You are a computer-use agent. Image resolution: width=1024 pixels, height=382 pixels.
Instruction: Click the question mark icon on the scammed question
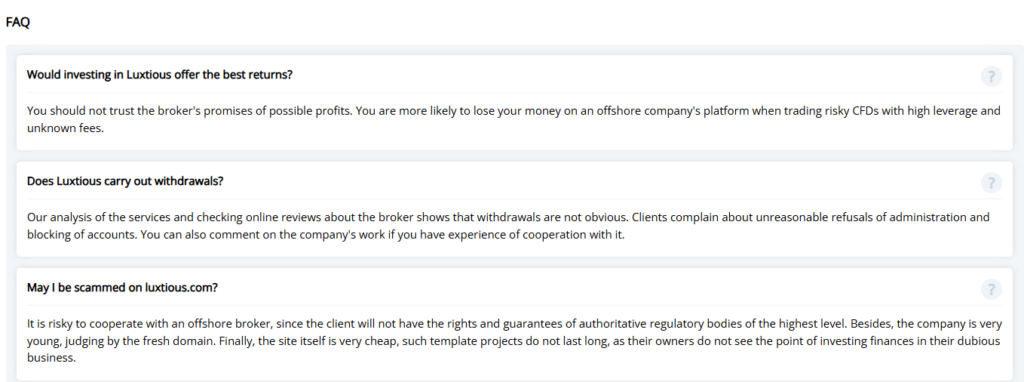coord(991,289)
